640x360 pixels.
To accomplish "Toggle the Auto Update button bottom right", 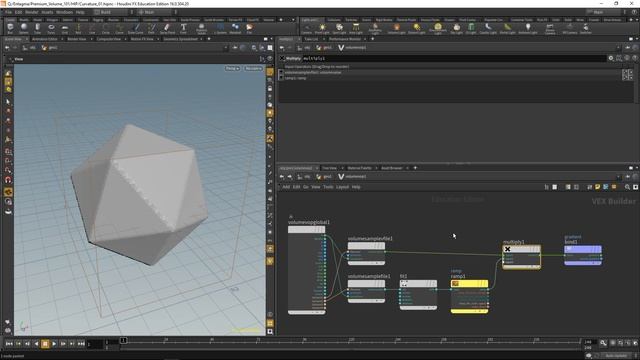I will coord(616,356).
